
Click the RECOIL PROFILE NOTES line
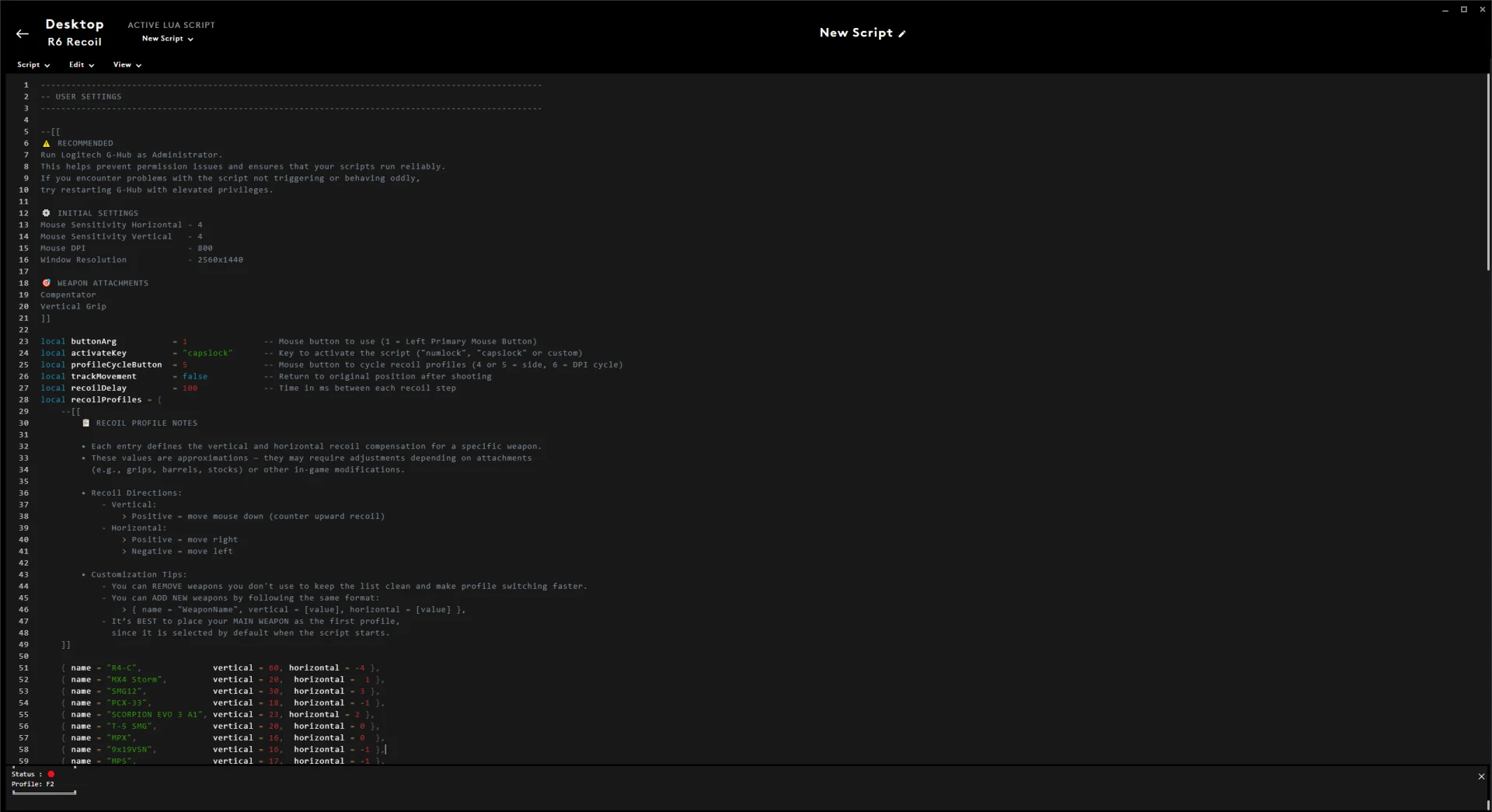pos(140,423)
